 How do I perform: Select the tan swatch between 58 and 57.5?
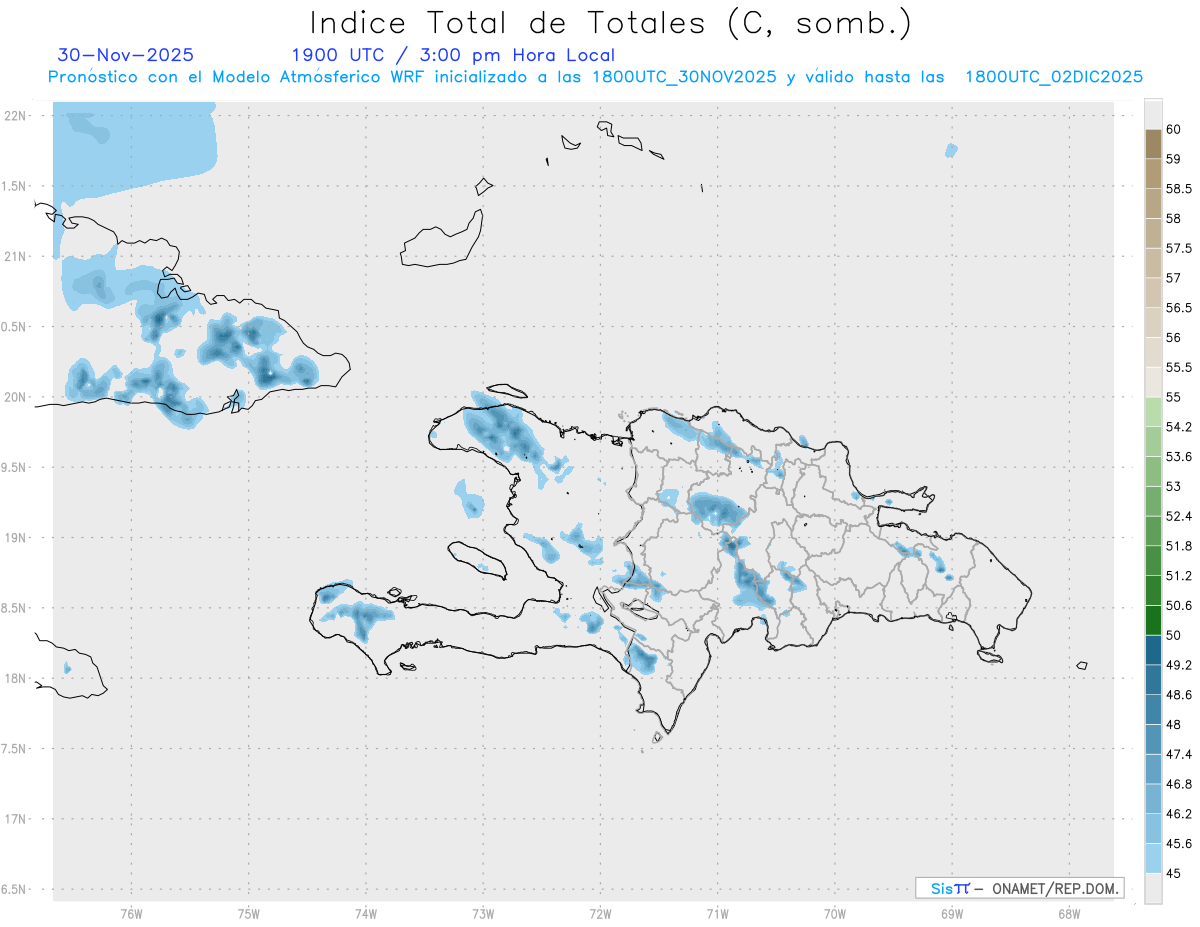[x=1153, y=233]
